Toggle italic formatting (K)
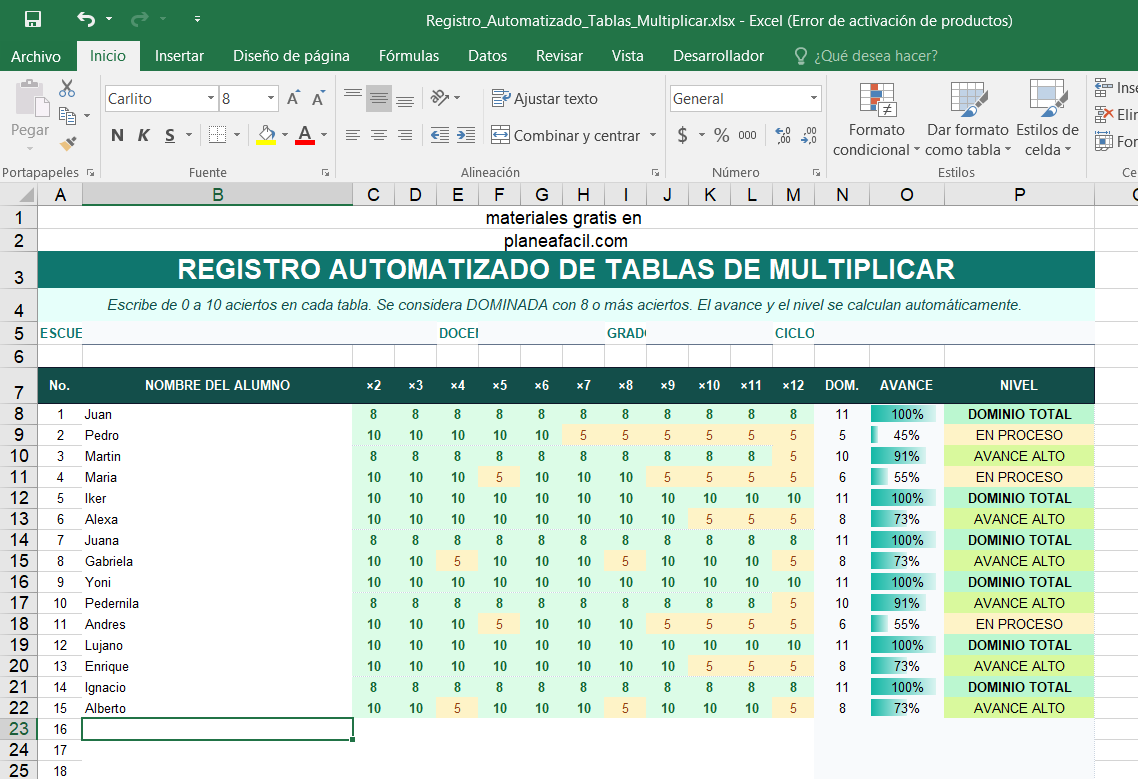Image resolution: width=1138 pixels, height=779 pixels. pos(144,135)
